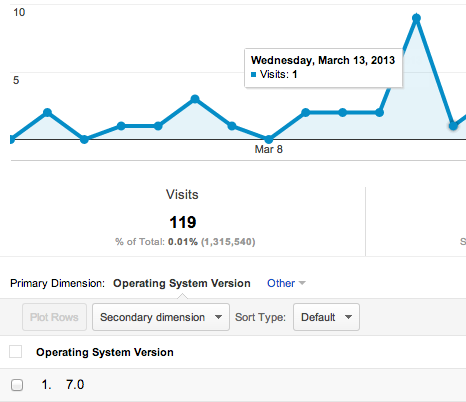Click the 7.0 operating system version entry
The width and height of the screenshot is (466, 402).
pos(75,385)
